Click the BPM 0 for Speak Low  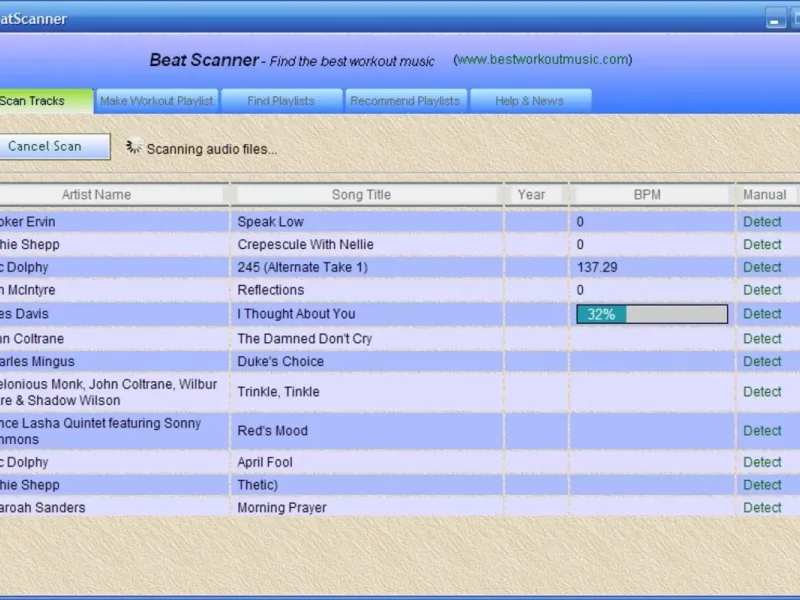coord(580,222)
